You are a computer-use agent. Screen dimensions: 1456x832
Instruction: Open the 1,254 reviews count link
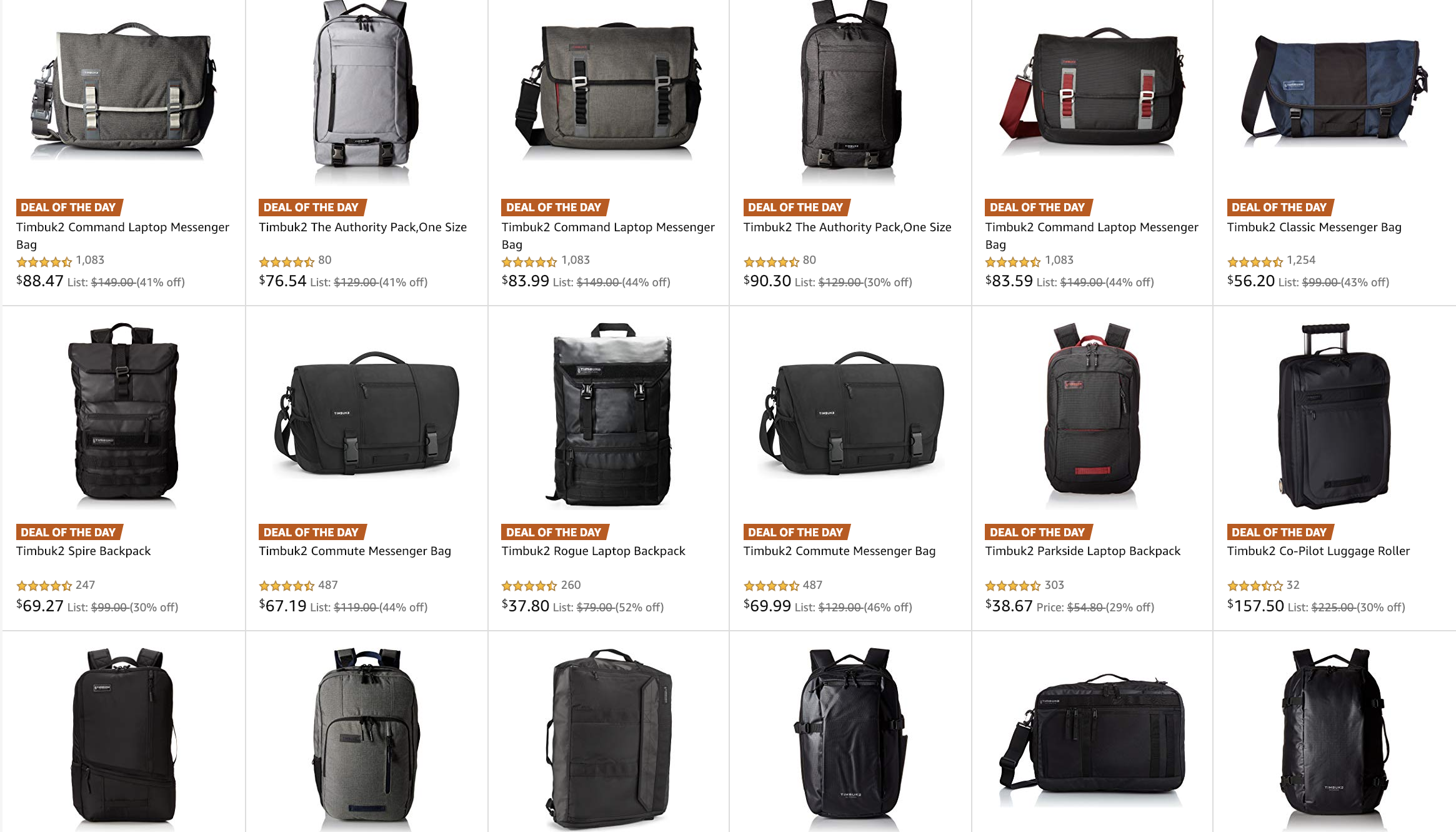[x=1301, y=260]
